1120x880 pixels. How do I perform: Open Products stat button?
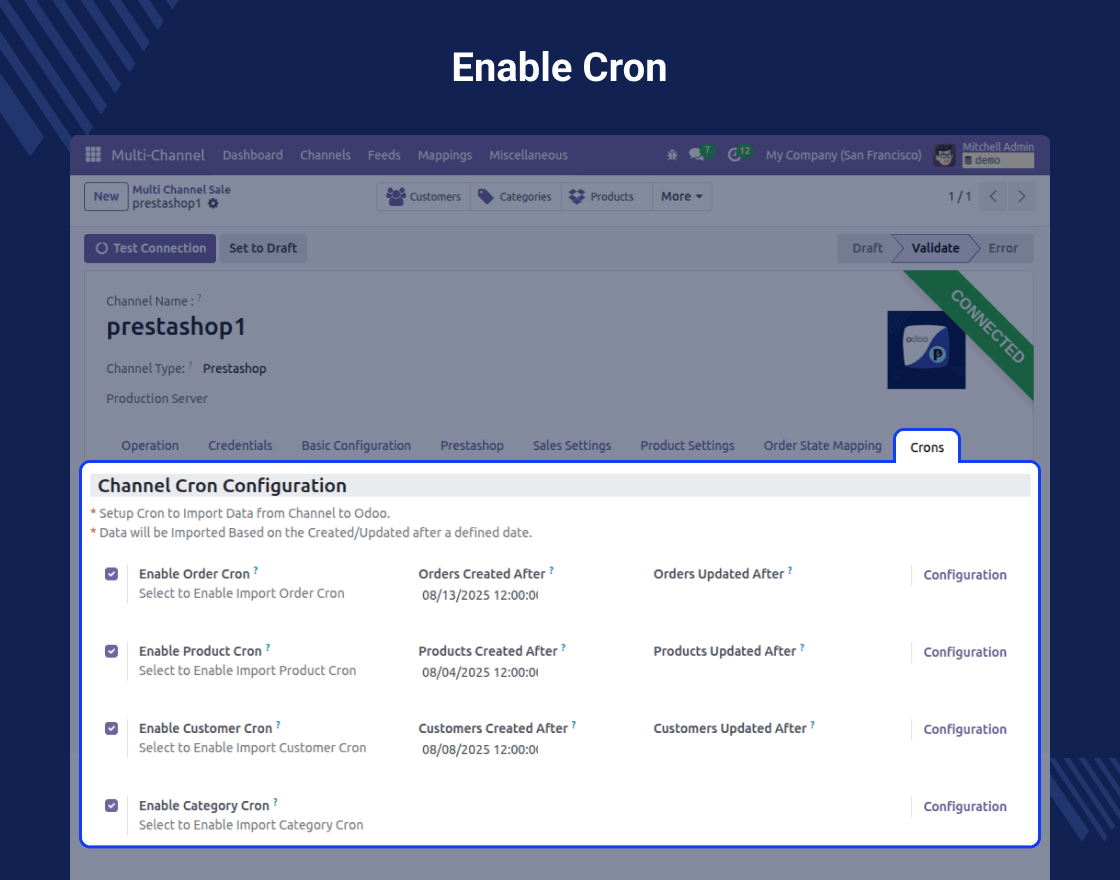pos(606,196)
